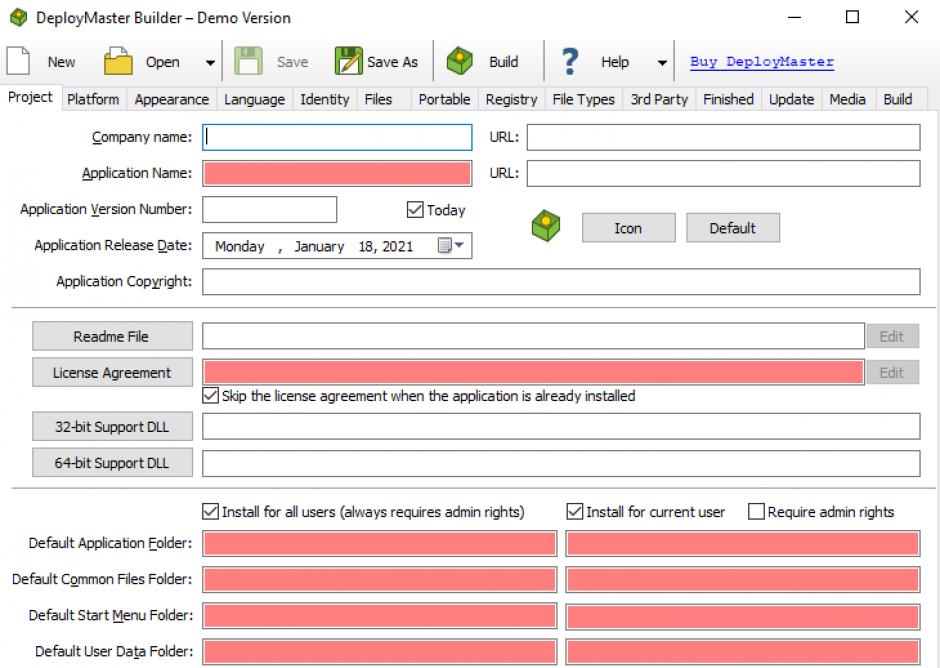Click the New blank page icon

point(18,61)
